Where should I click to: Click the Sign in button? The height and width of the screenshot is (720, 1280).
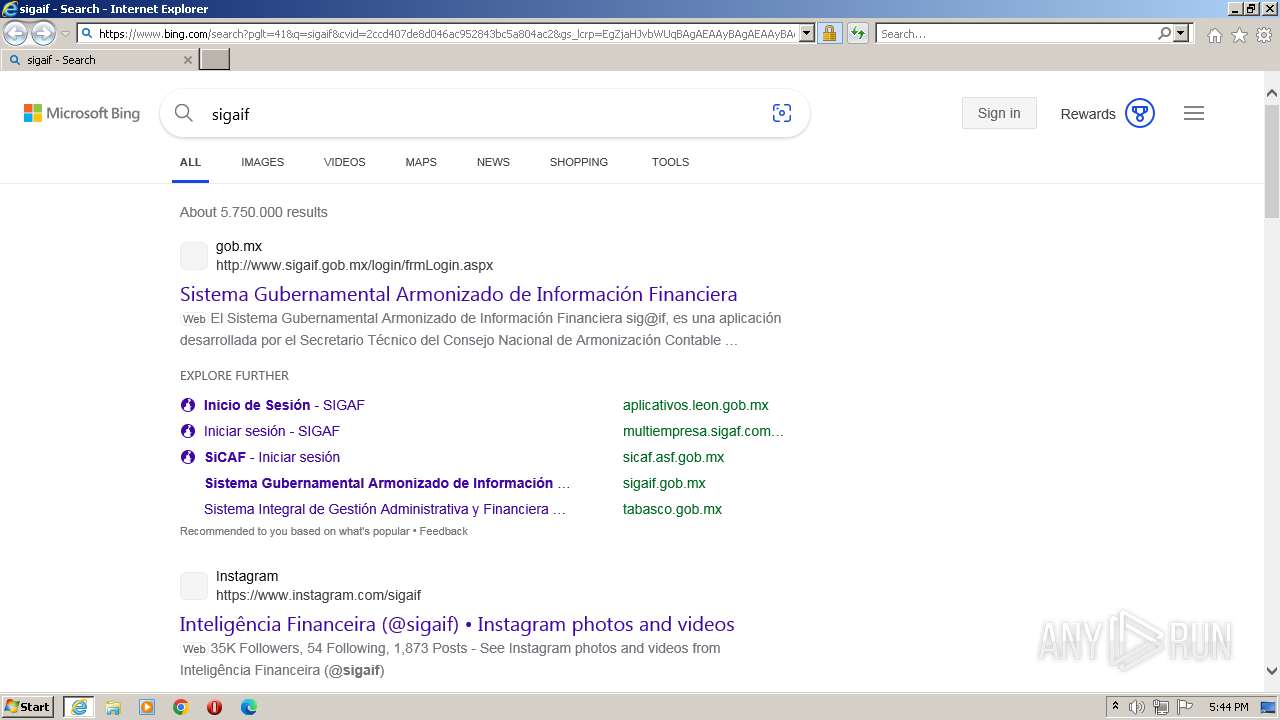point(999,113)
